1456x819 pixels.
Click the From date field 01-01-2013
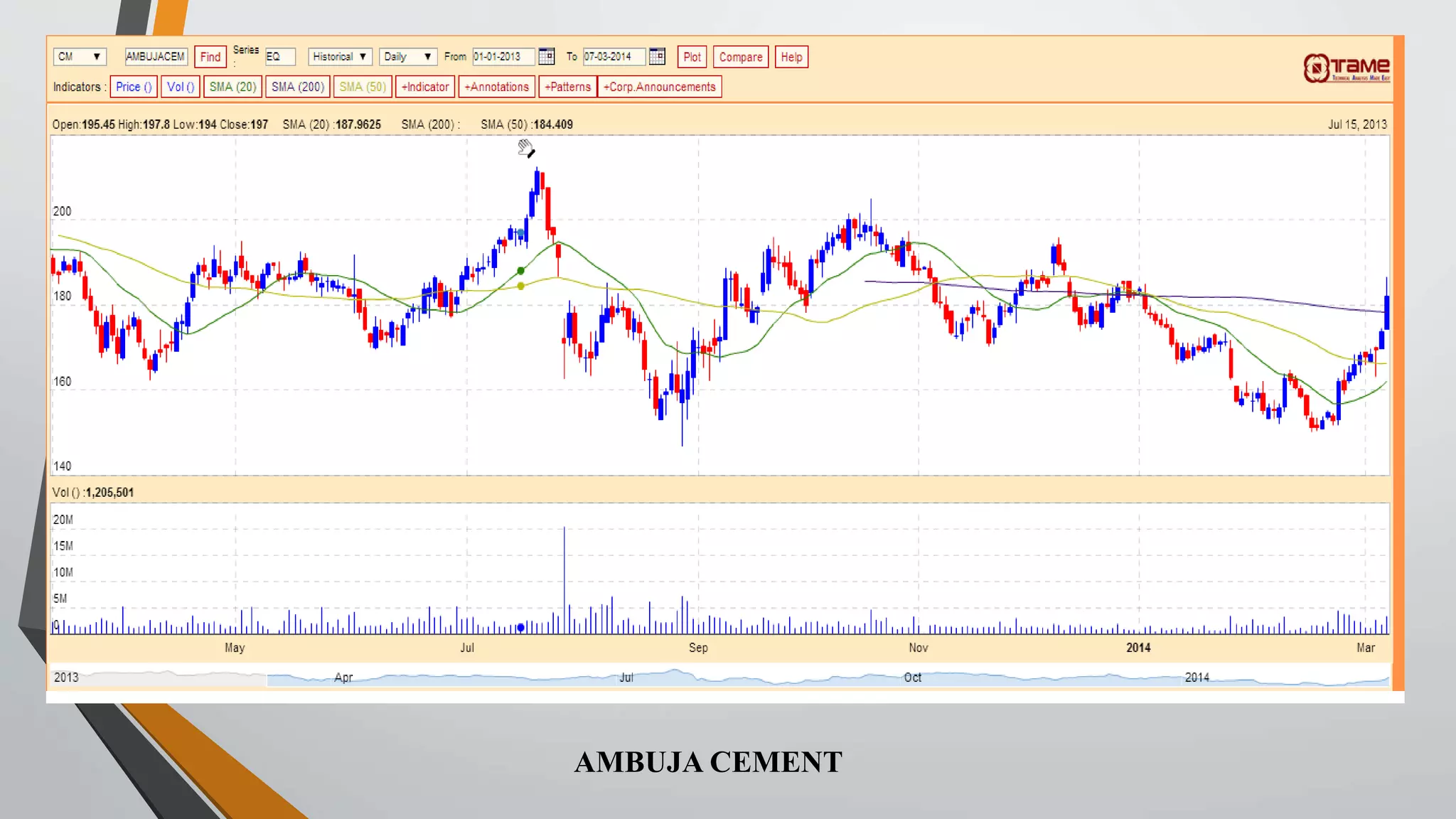coord(503,56)
